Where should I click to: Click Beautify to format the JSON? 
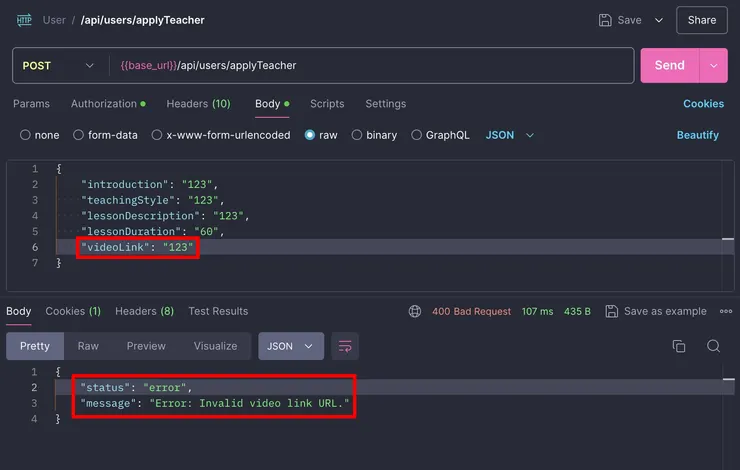(698, 135)
